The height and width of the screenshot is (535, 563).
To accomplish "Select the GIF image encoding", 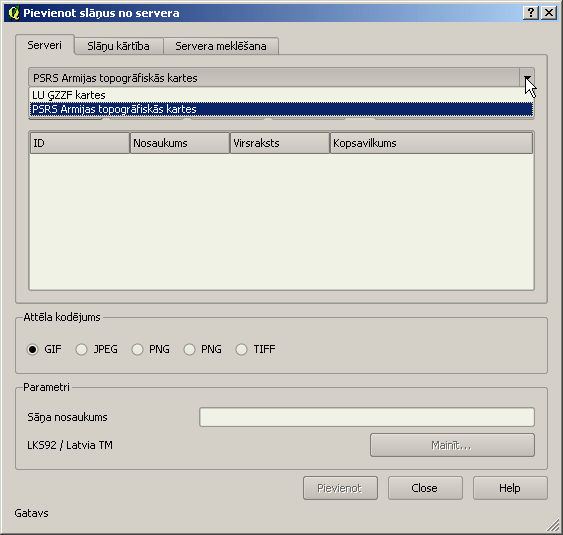I will click(x=33, y=349).
